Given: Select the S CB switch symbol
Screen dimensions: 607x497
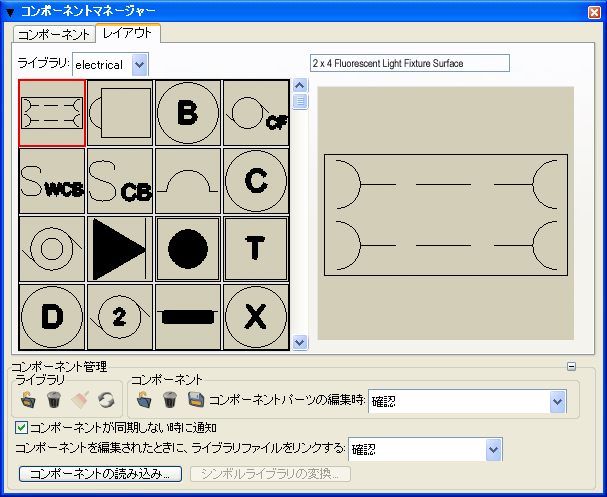Looking at the screenshot, I should [120, 181].
